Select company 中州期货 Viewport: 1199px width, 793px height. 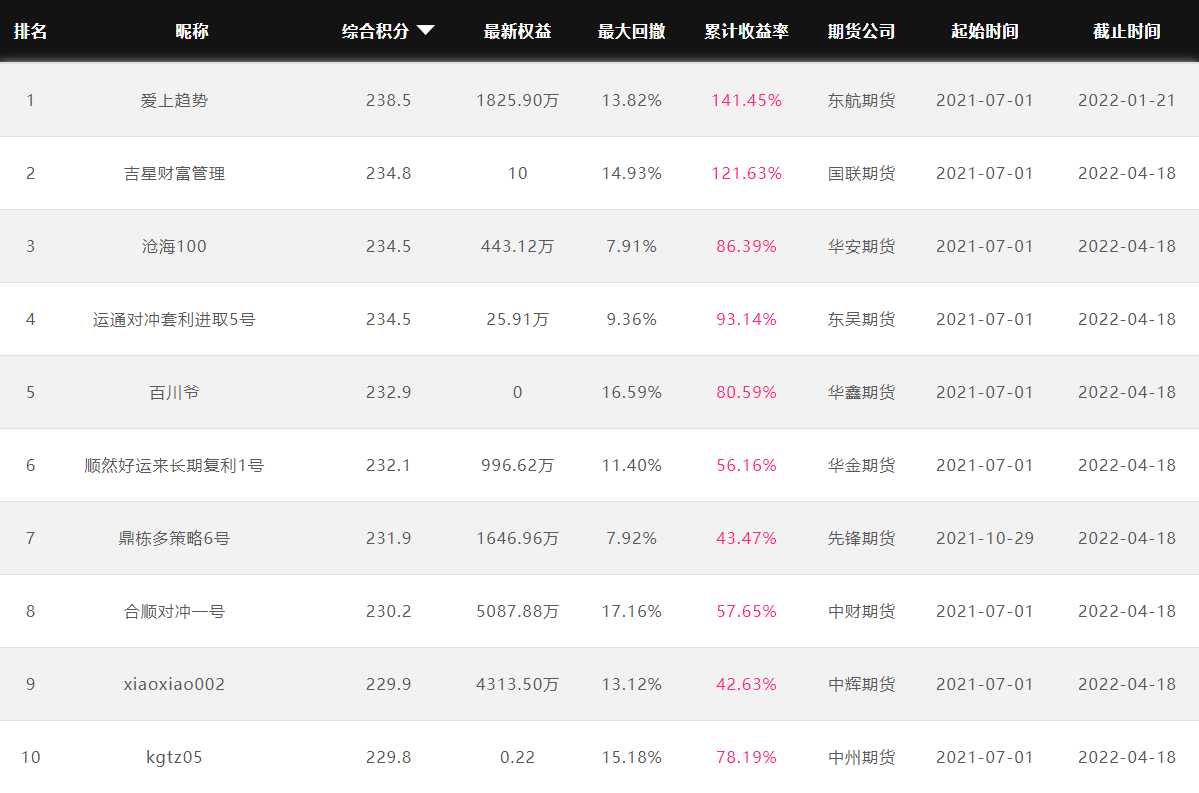862,758
